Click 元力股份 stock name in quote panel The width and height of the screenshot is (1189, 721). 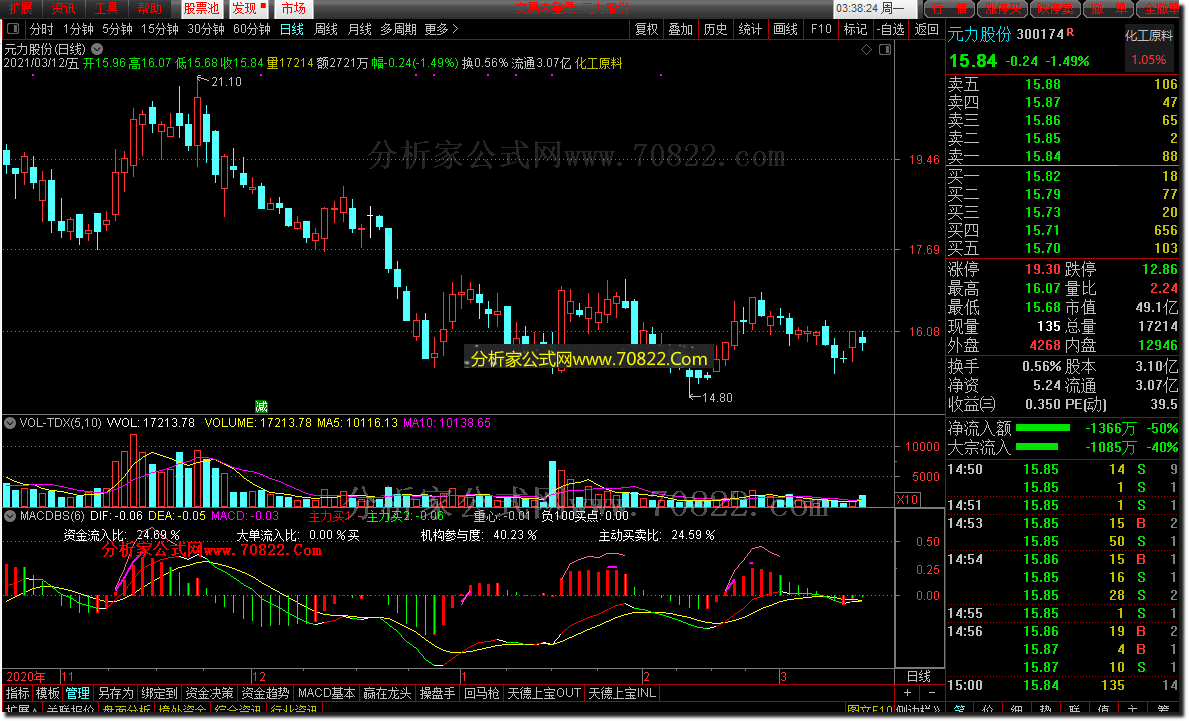pos(980,34)
